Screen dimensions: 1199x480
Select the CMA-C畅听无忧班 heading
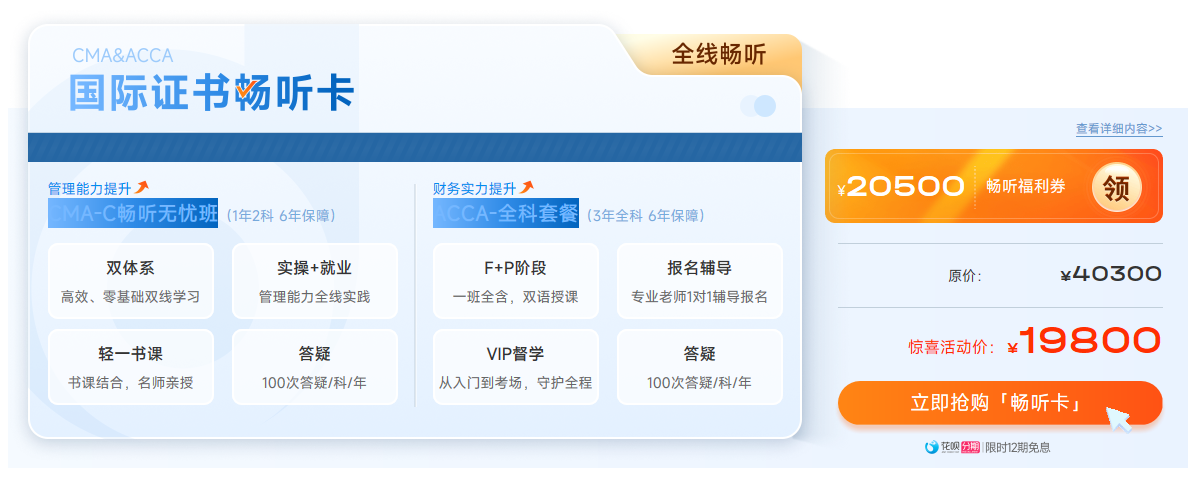[x=133, y=213]
